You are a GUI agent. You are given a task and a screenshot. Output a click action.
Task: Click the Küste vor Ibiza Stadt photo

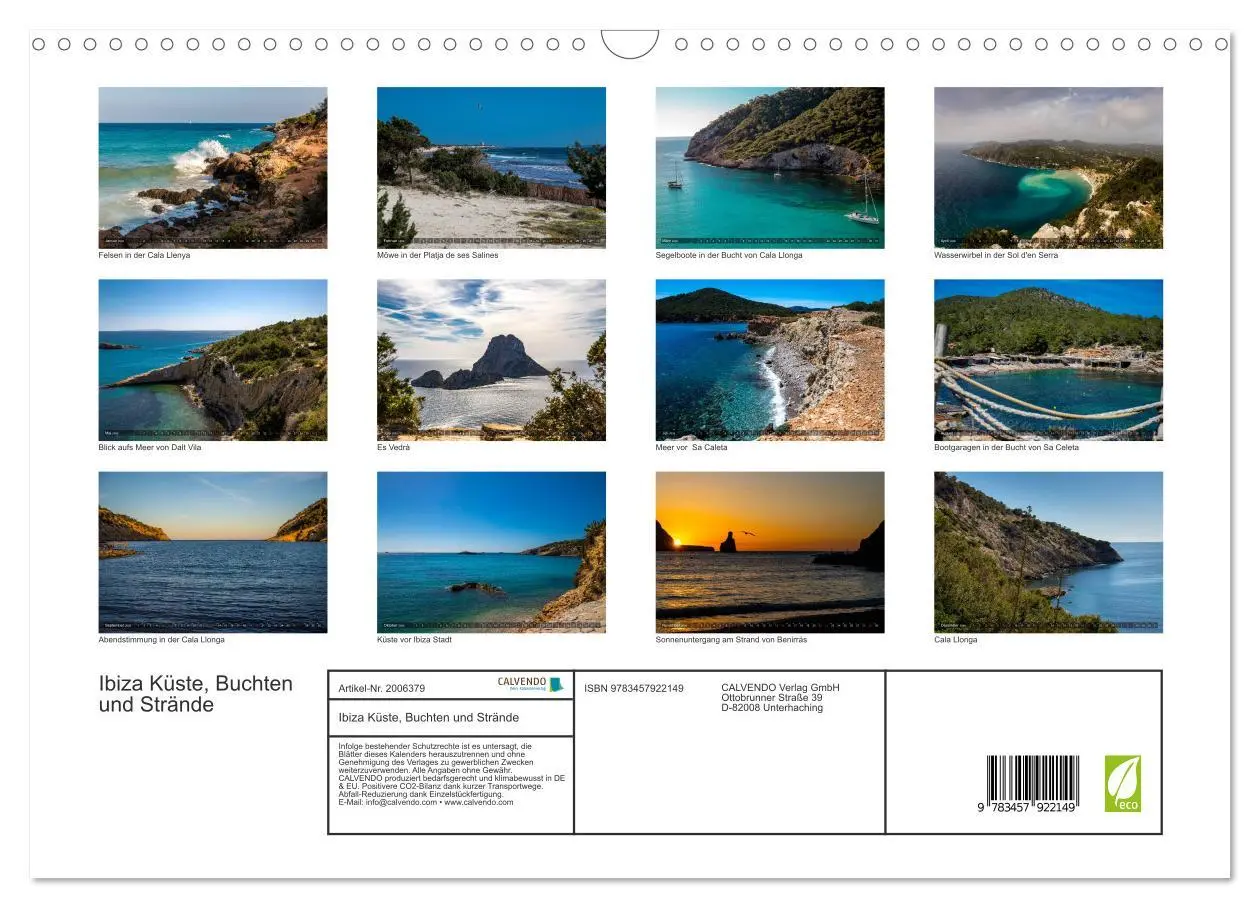pos(491,552)
